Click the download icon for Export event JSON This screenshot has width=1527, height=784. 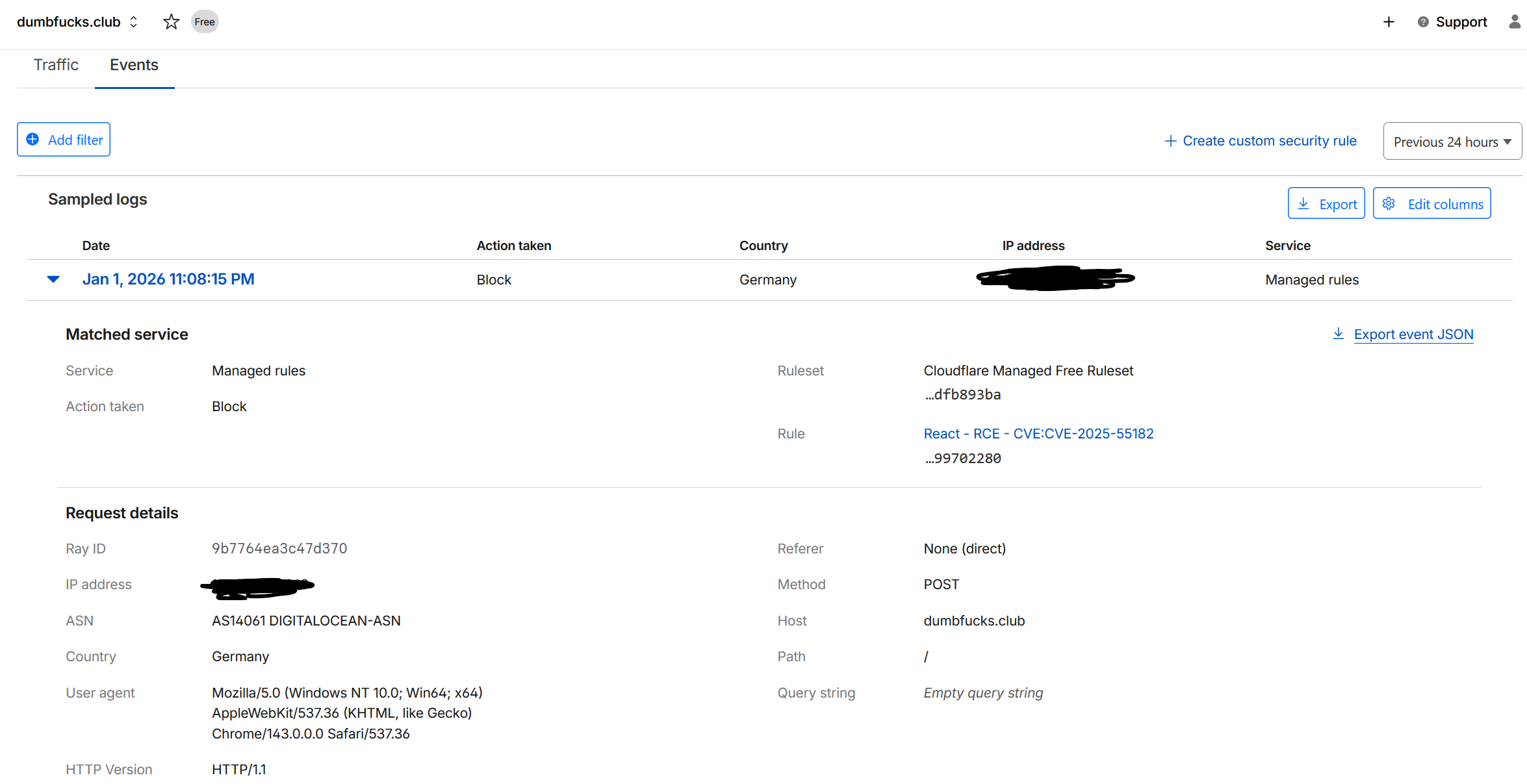pyautogui.click(x=1339, y=333)
